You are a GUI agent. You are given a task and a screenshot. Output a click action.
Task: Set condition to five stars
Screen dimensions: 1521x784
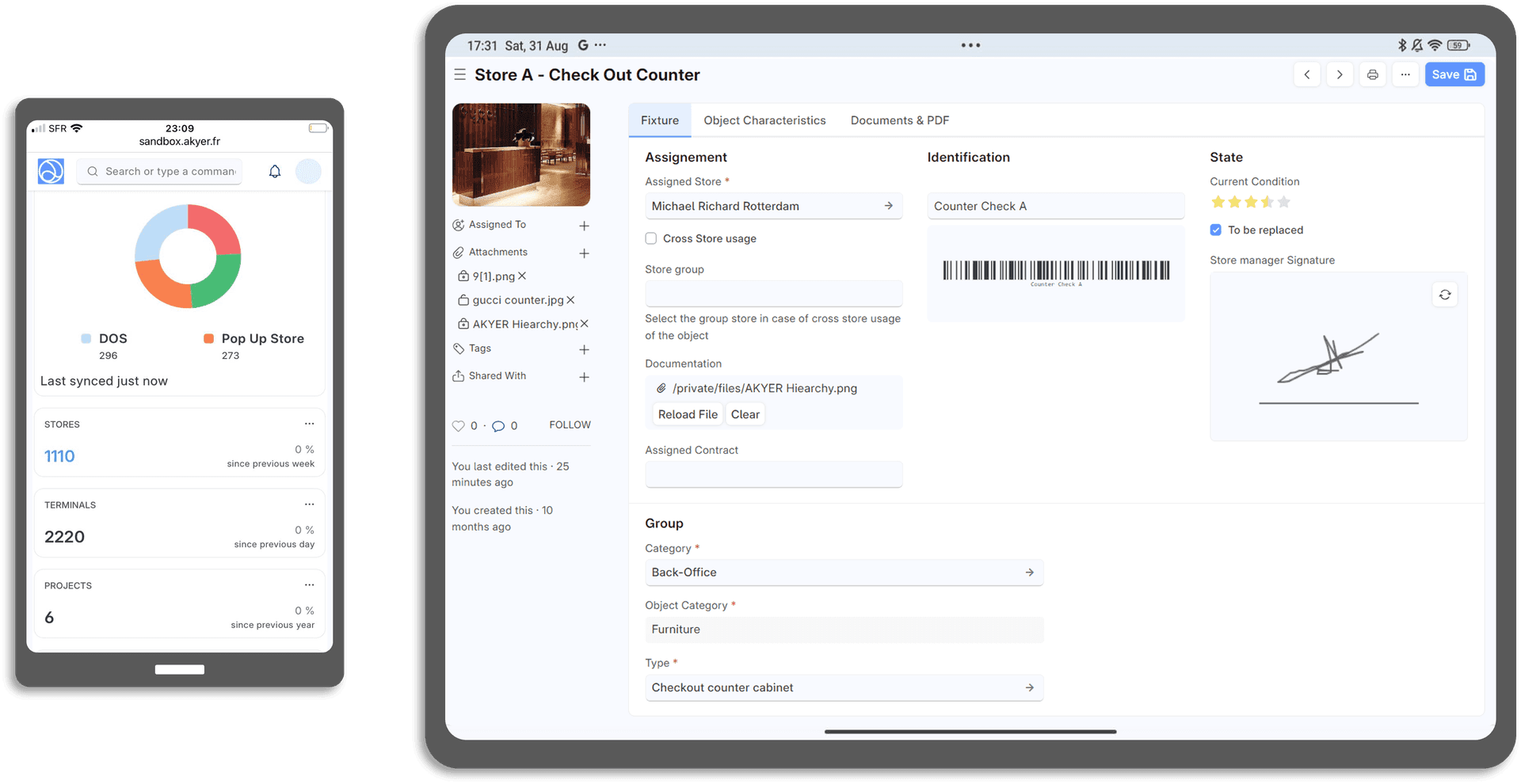pos(1284,202)
